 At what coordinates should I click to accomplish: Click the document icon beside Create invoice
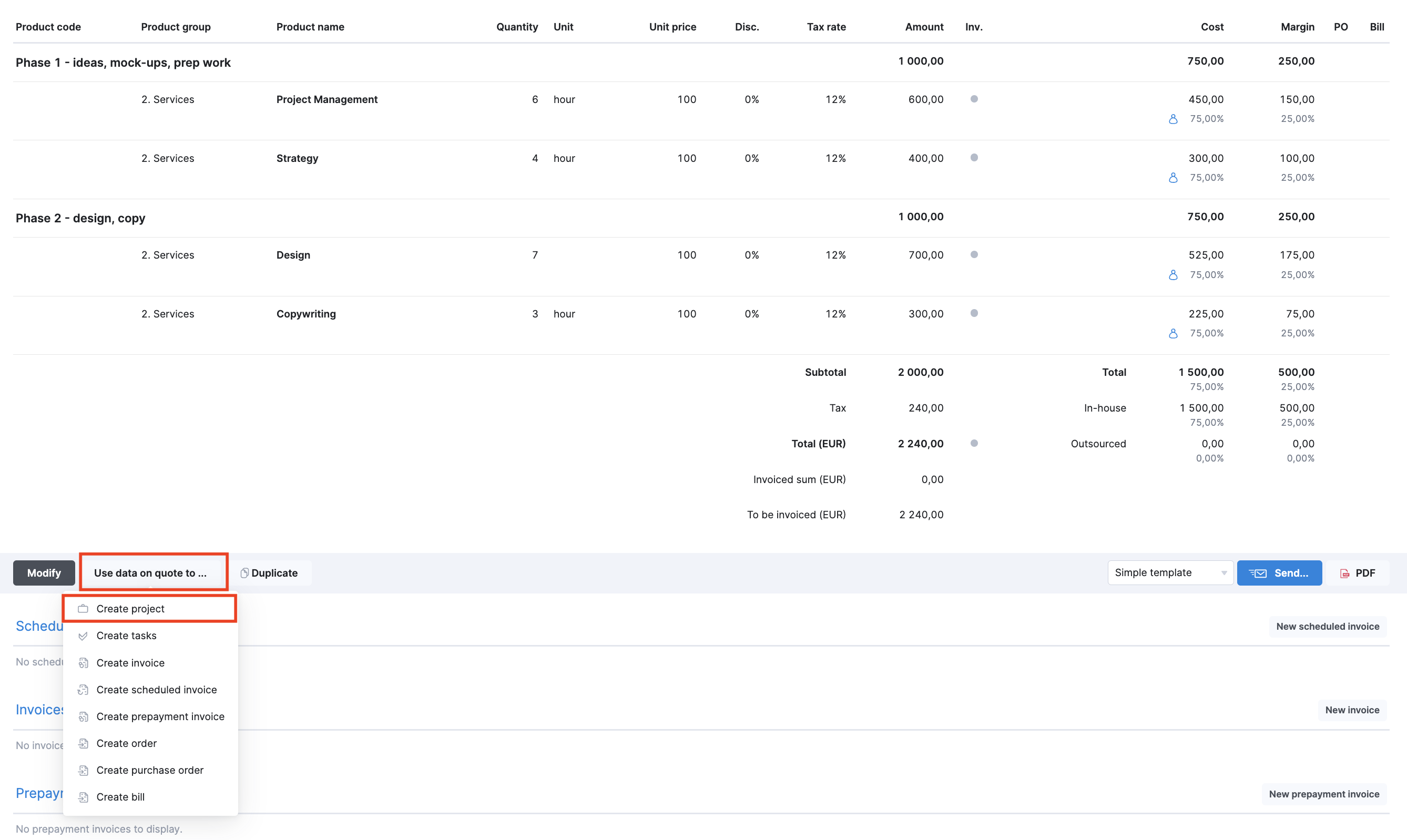click(83, 663)
